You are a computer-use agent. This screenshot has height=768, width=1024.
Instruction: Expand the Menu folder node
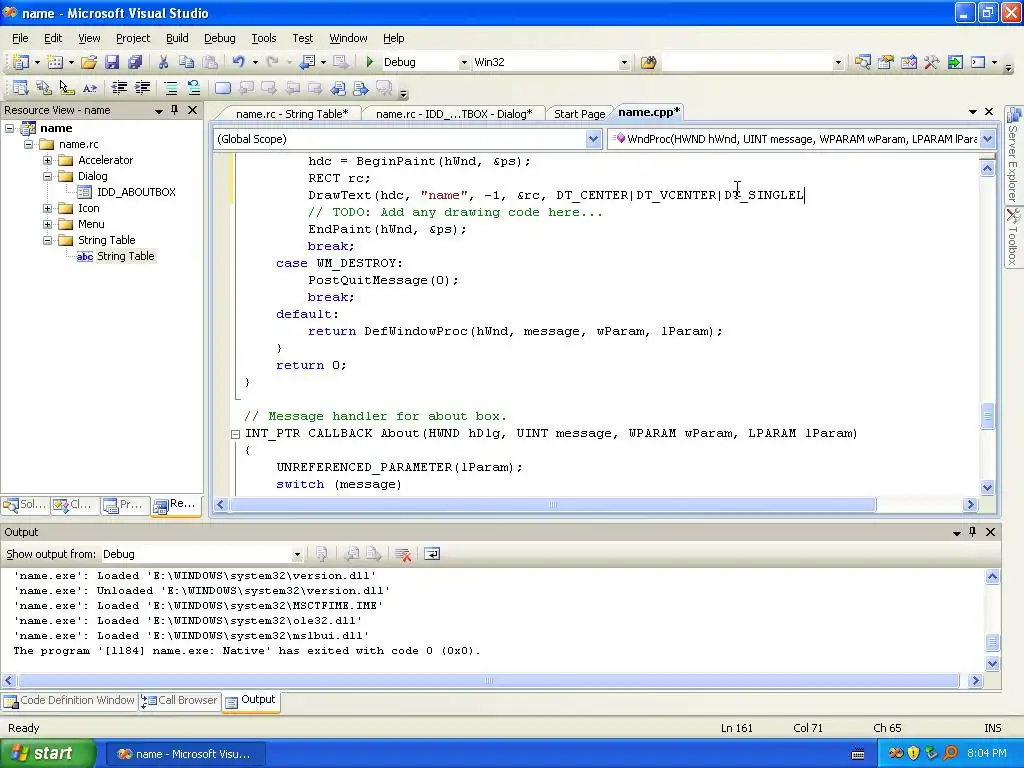(47, 224)
